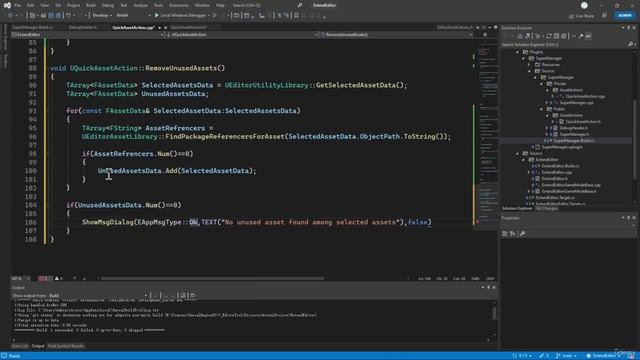
Task: Click Collapse All icon in Solution Explorer toolbar
Action: coord(556,36)
